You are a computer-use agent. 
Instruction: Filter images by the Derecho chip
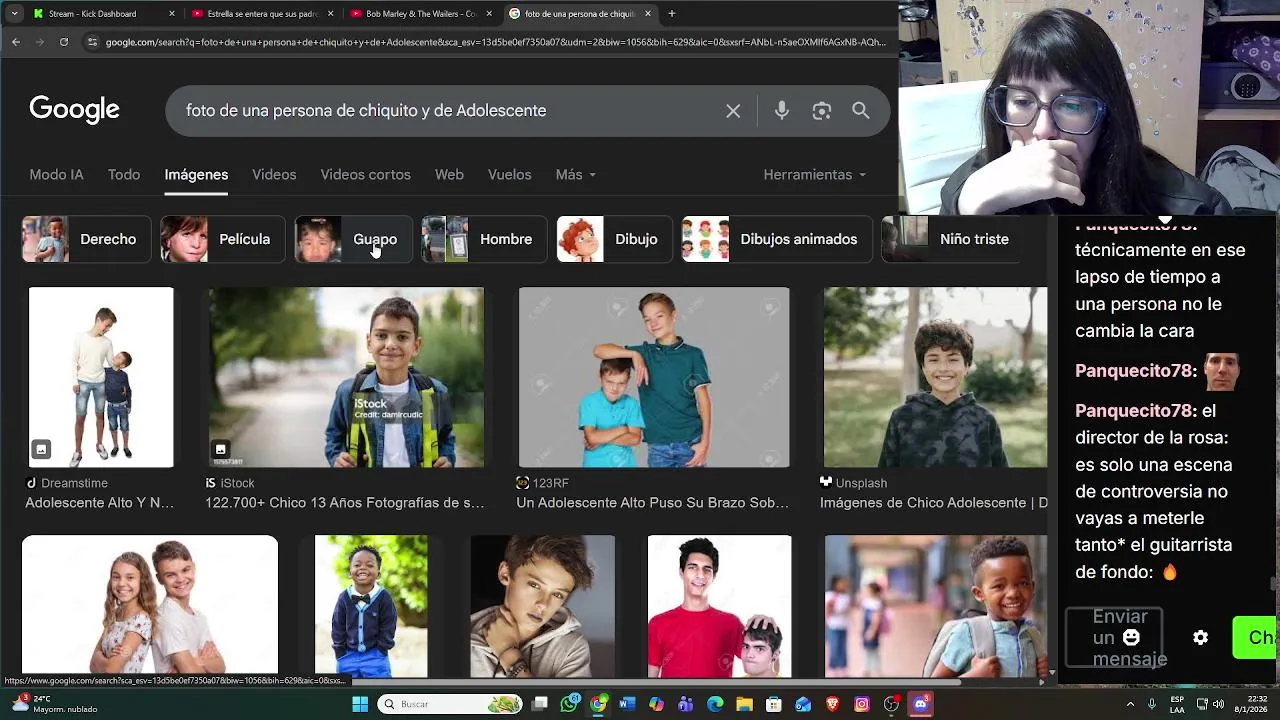click(x=86, y=239)
